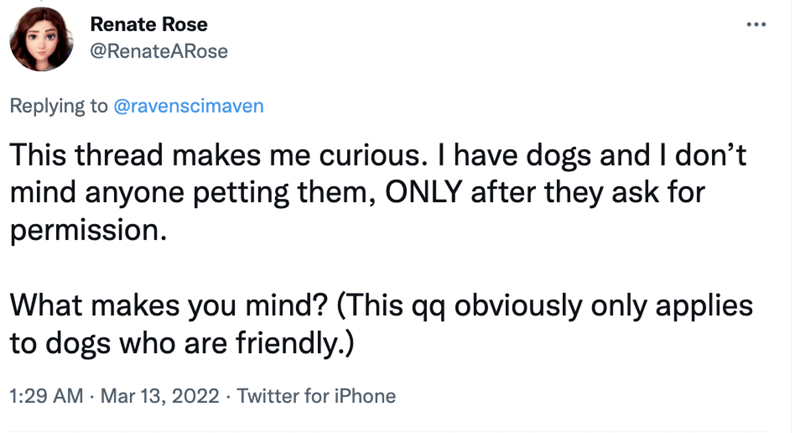Screen dimensions: 800x433
Task: Select the capitalized word ONLY
Action: [423, 192]
